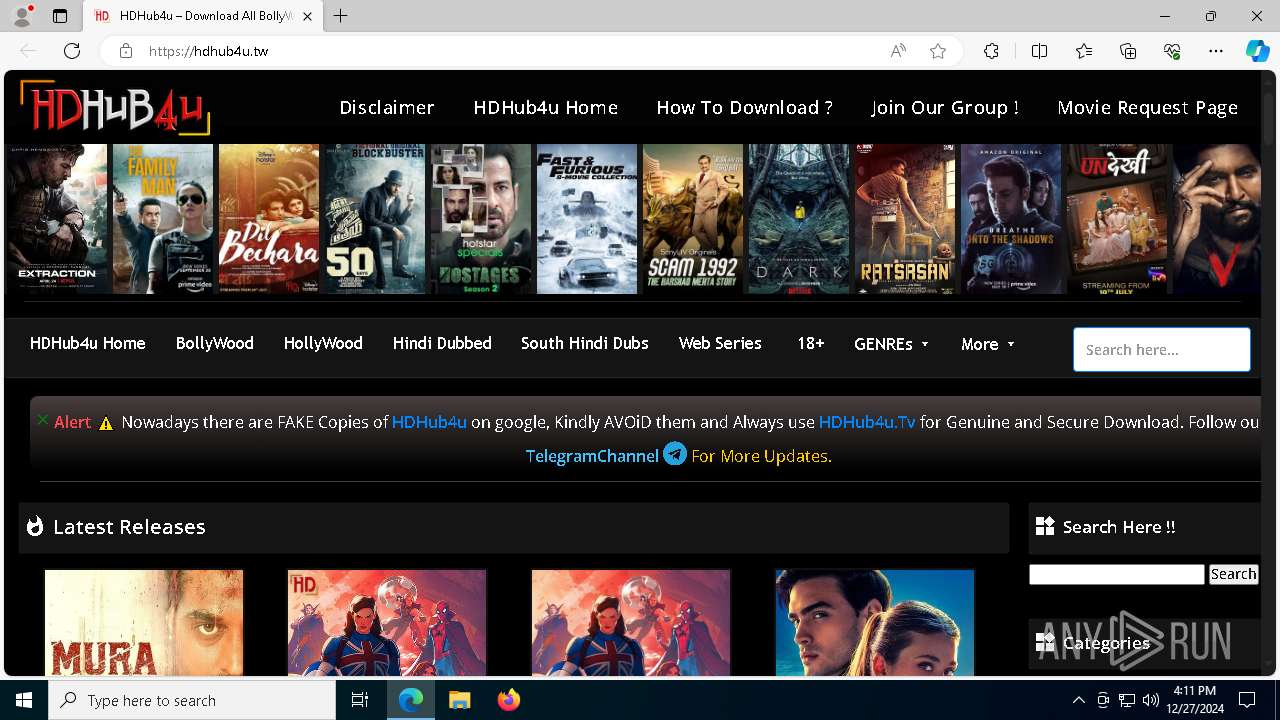The image size is (1280, 720).
Task: Follow the HDHub4u.Tv link in alert
Action: click(867, 422)
